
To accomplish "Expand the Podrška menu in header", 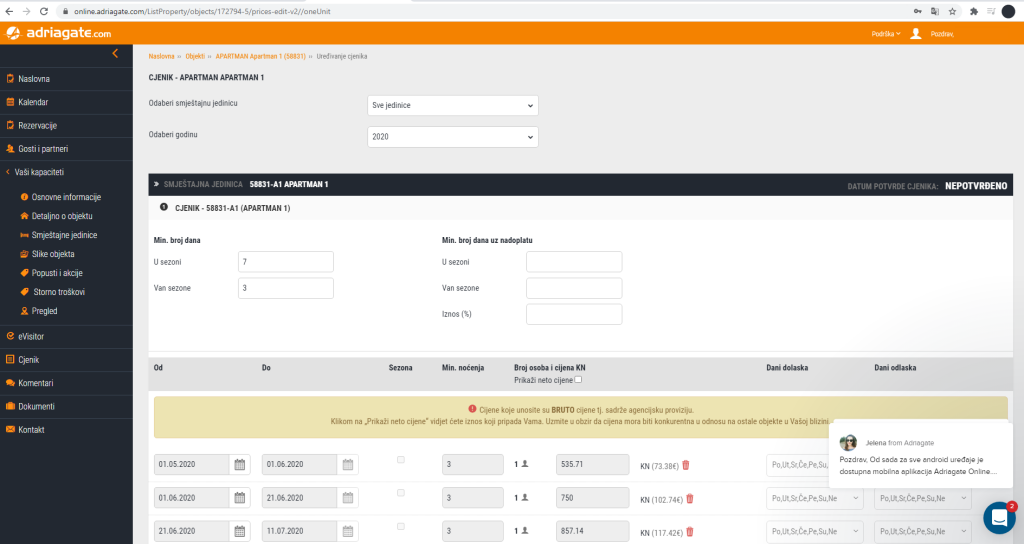I will click(884, 34).
